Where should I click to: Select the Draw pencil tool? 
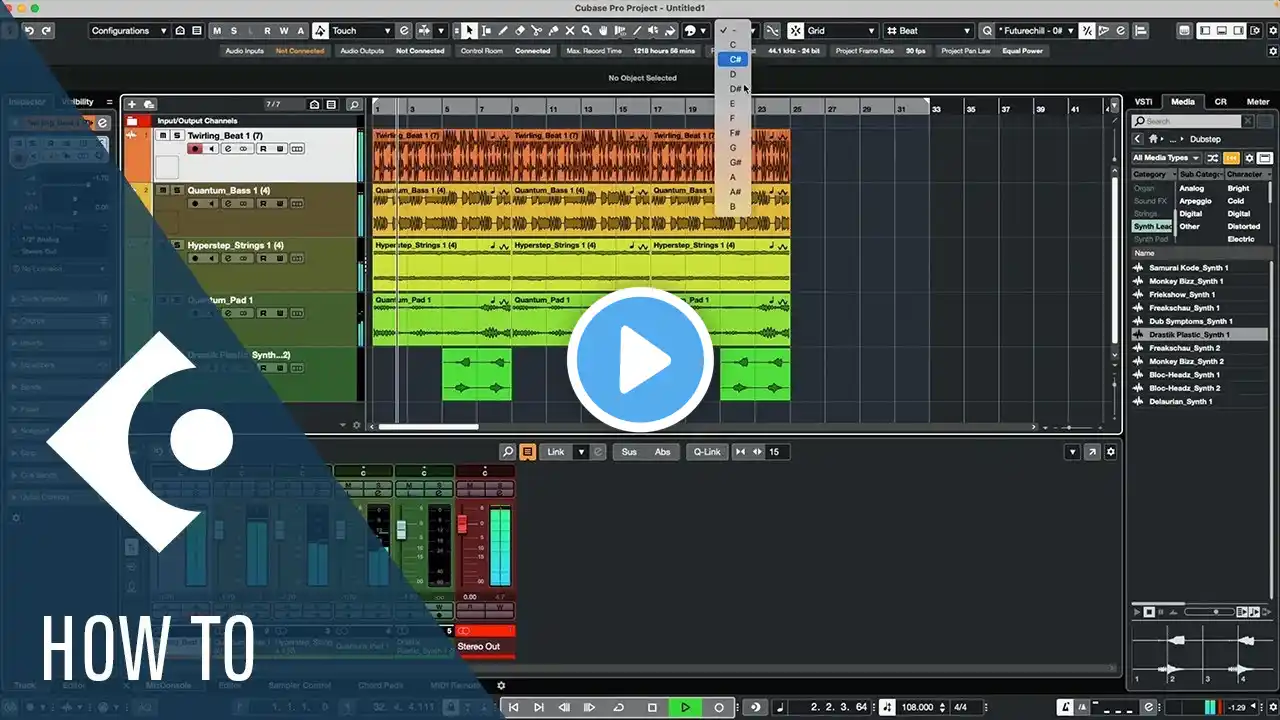coord(503,31)
